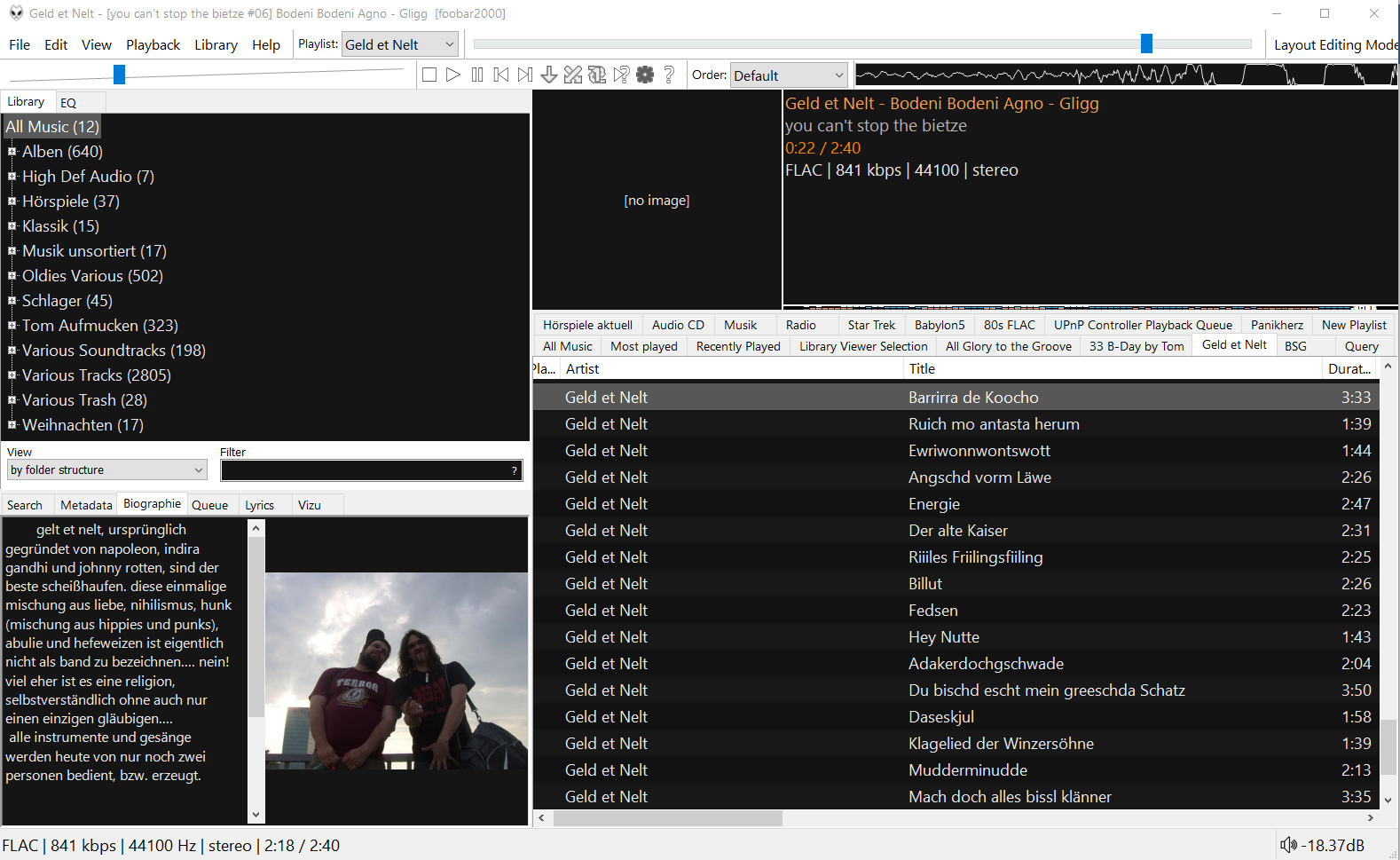Image resolution: width=1400 pixels, height=860 pixels.
Task: Select track 'Hey Nutte'
Action: (956, 636)
